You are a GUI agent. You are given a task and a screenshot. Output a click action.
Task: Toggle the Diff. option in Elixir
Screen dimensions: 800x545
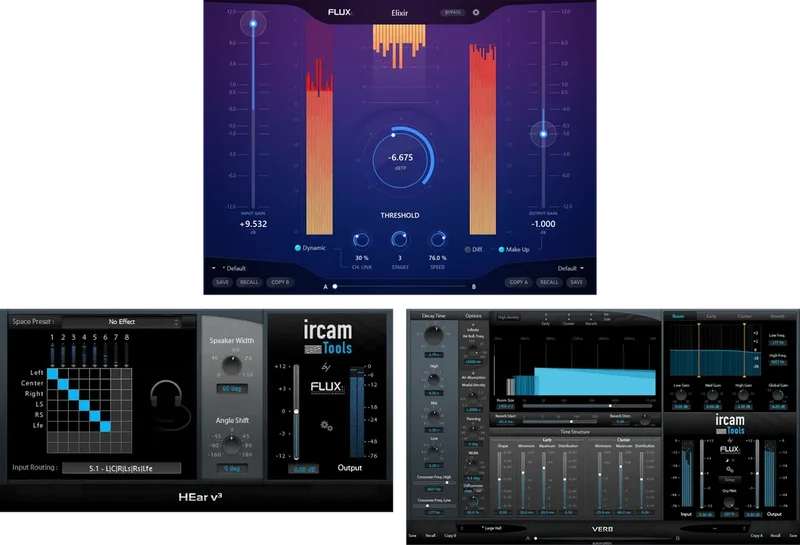coord(473,250)
